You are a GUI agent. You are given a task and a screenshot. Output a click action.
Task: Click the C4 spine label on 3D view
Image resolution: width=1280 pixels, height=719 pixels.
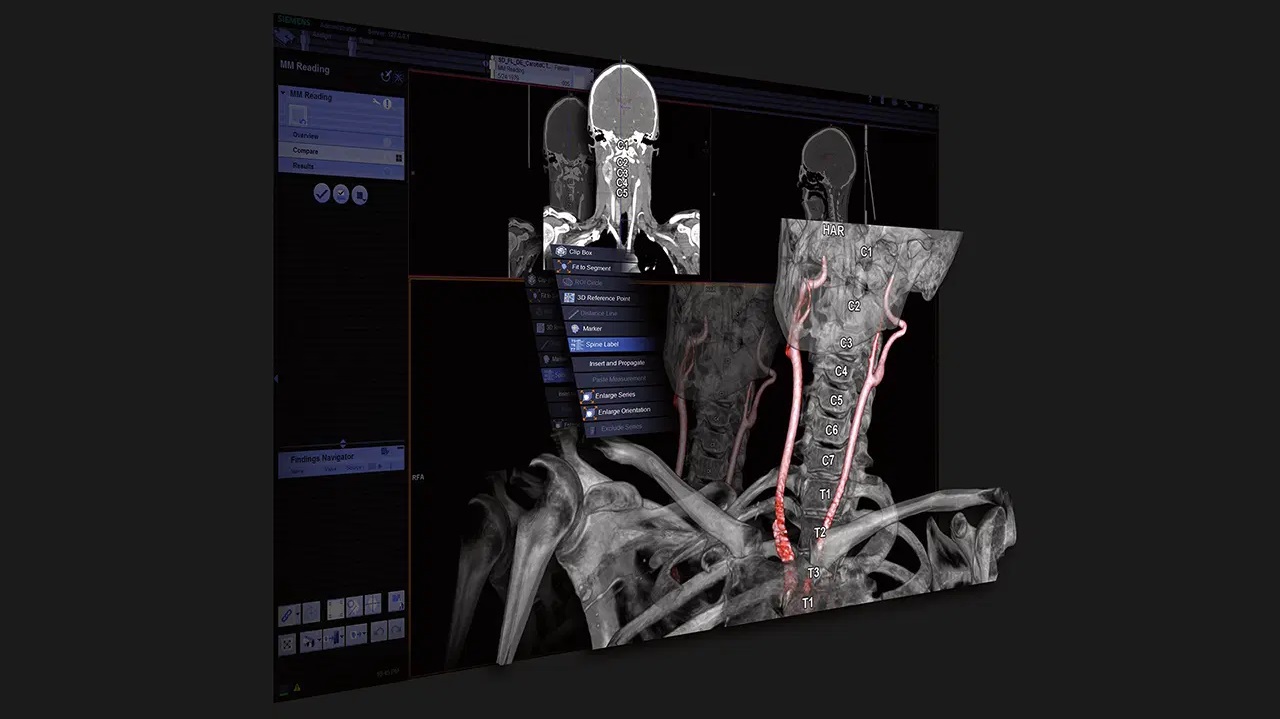pyautogui.click(x=841, y=371)
